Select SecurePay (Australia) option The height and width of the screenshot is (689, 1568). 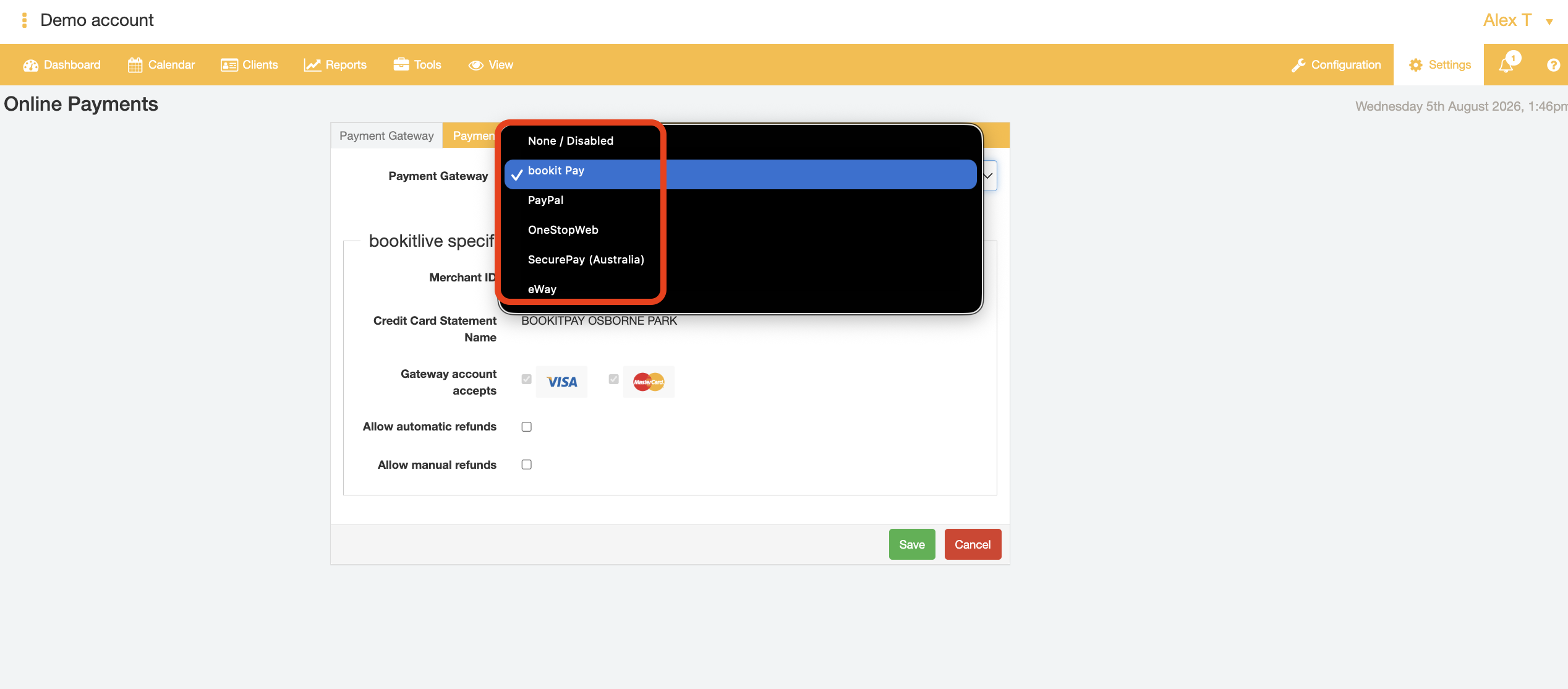[740, 260]
